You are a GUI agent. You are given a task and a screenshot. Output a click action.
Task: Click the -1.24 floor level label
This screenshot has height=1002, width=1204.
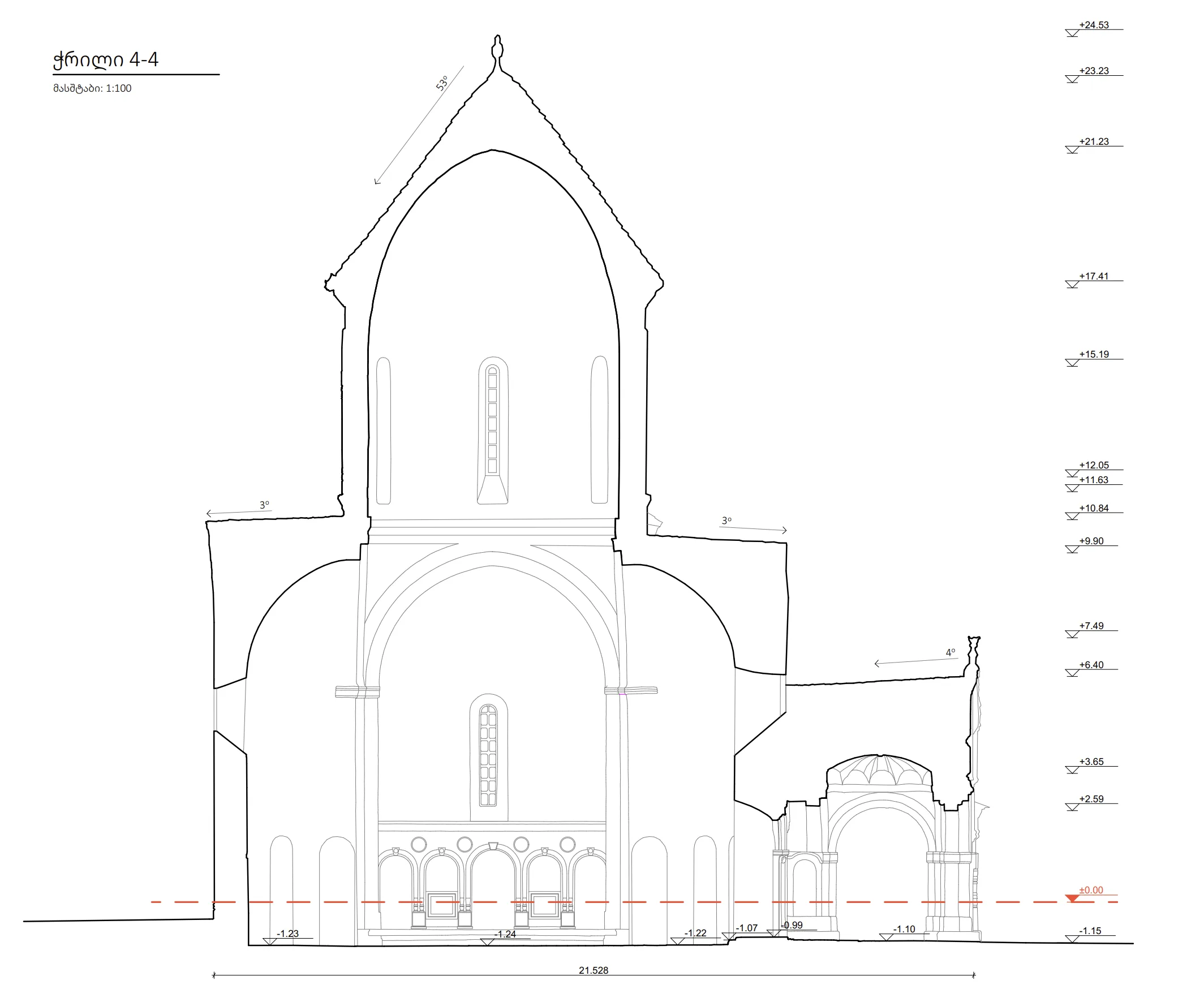pos(505,934)
